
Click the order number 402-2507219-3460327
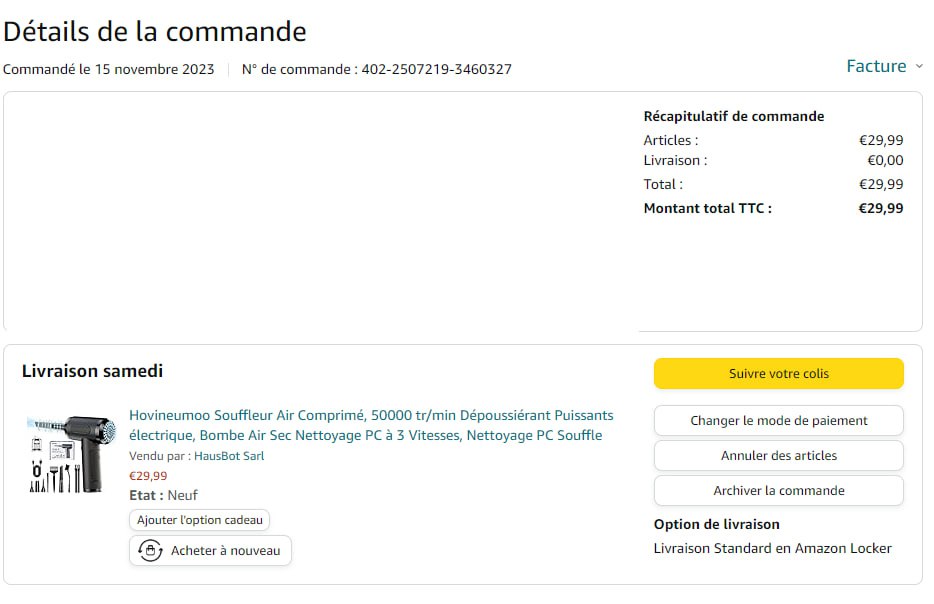[x=436, y=70]
